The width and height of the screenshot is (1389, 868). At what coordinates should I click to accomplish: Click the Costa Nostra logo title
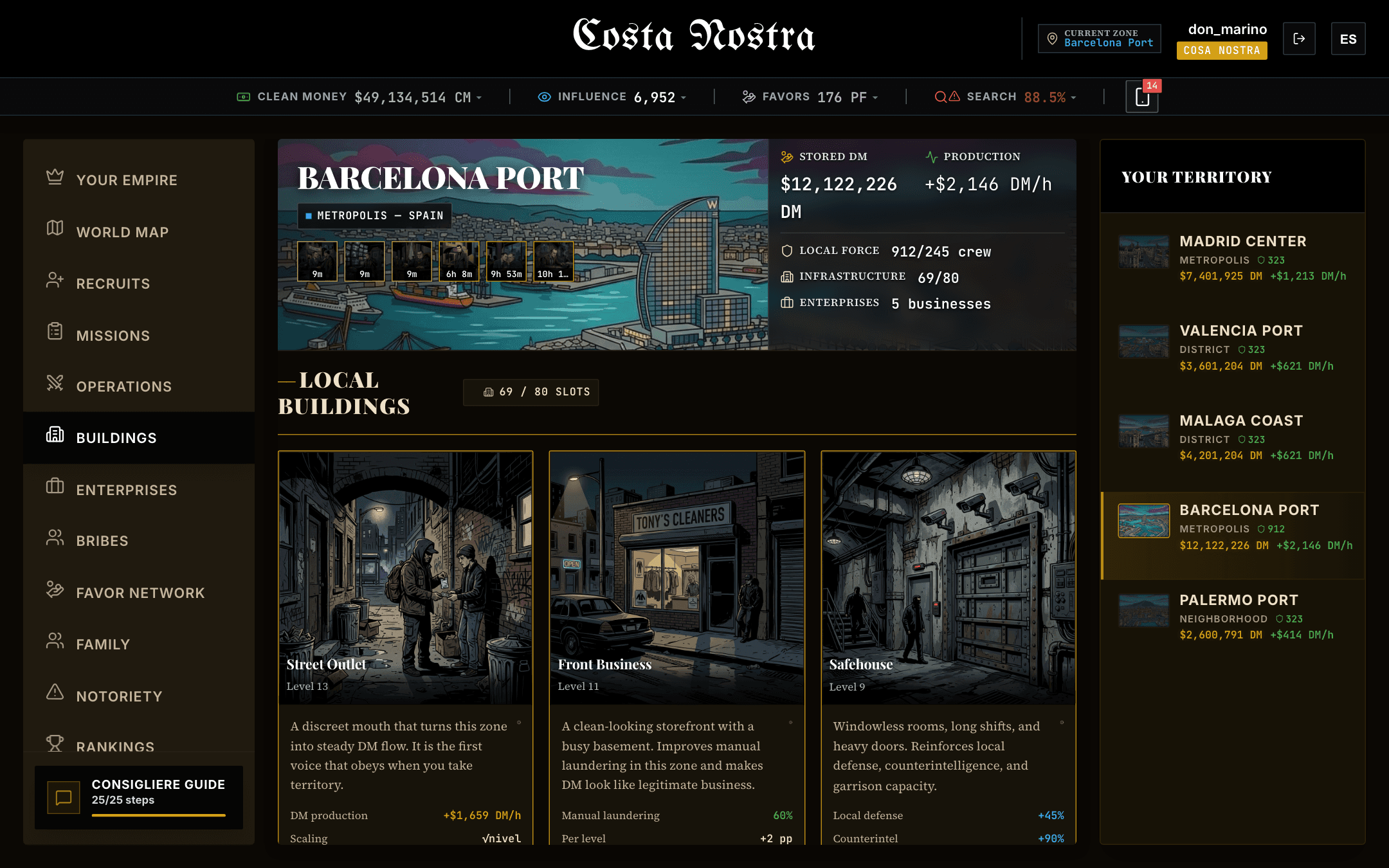[x=694, y=36]
